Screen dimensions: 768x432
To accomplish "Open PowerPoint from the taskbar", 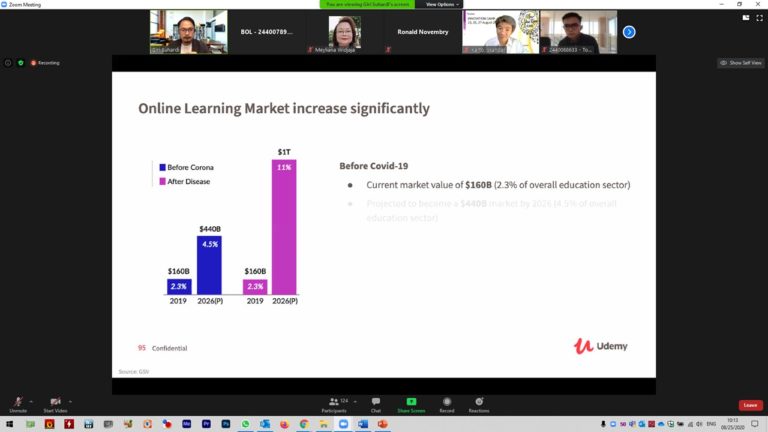I will pyautogui.click(x=383, y=424).
